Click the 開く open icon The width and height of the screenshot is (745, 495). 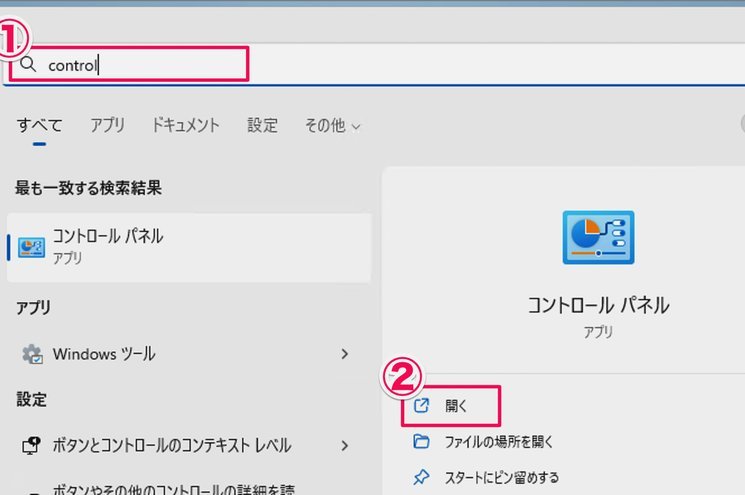tap(421, 406)
